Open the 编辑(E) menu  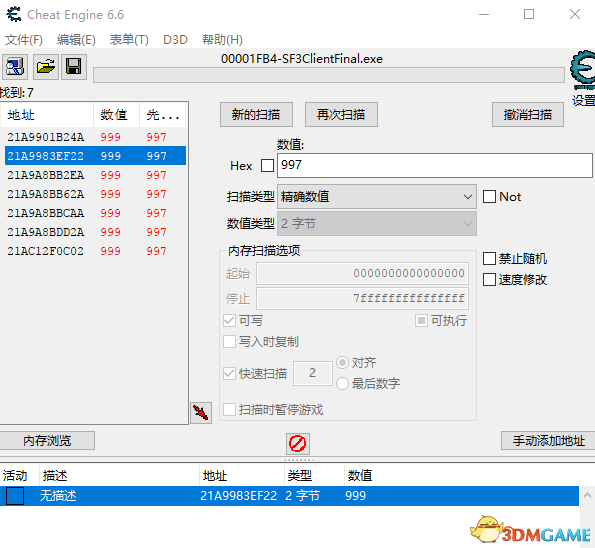point(76,39)
